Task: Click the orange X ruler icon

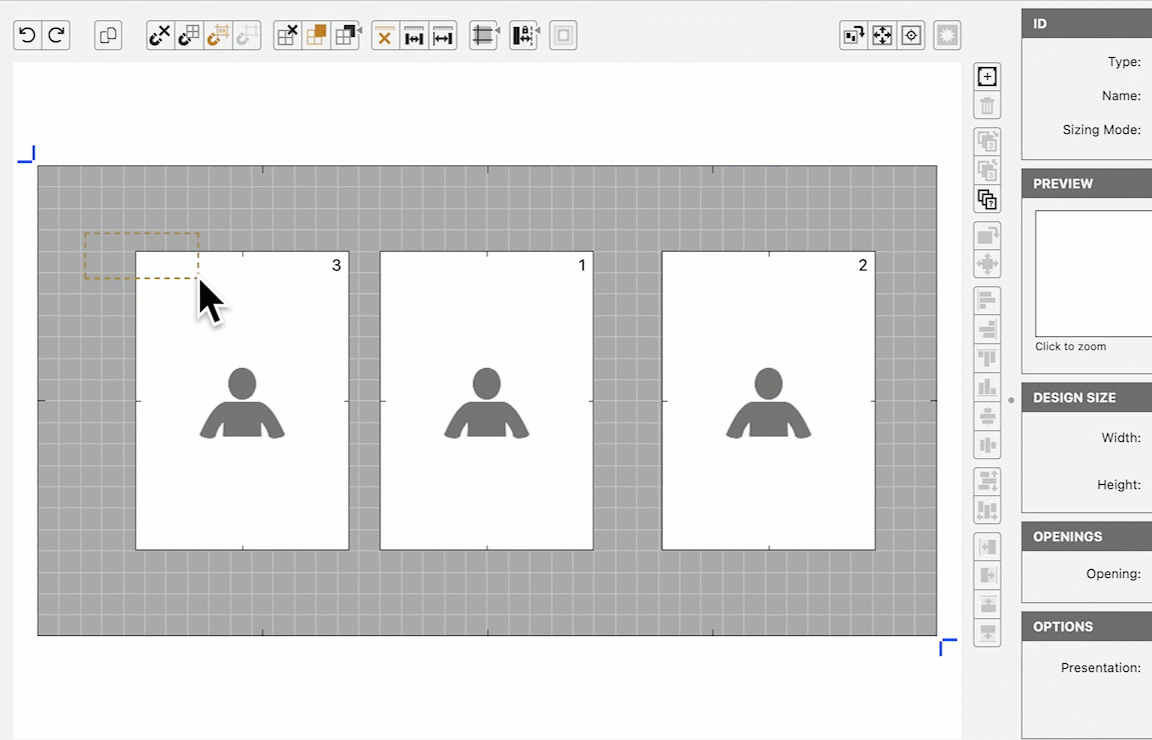Action: [385, 36]
